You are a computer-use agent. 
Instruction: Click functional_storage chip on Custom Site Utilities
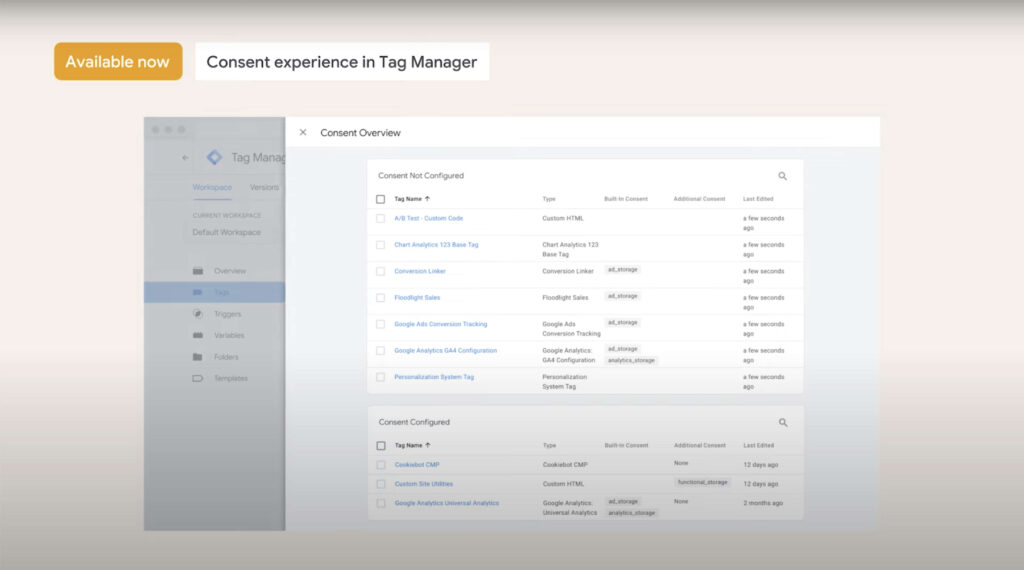pos(703,482)
